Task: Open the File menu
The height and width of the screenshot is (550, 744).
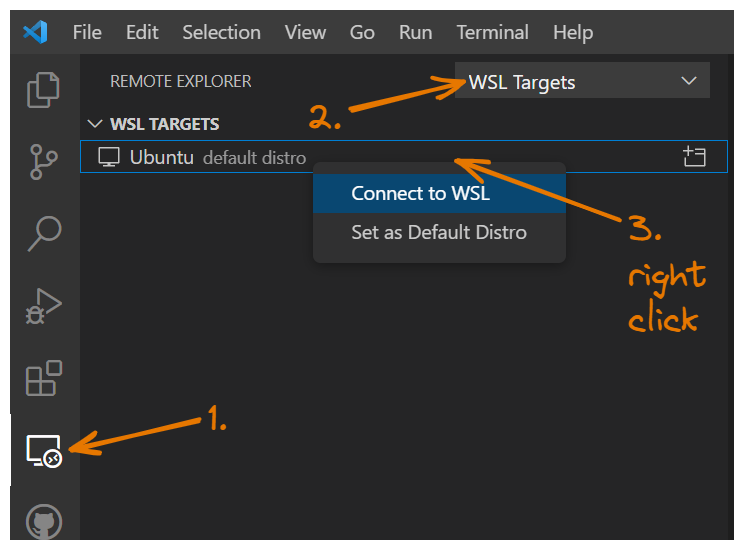Action: click(x=87, y=32)
